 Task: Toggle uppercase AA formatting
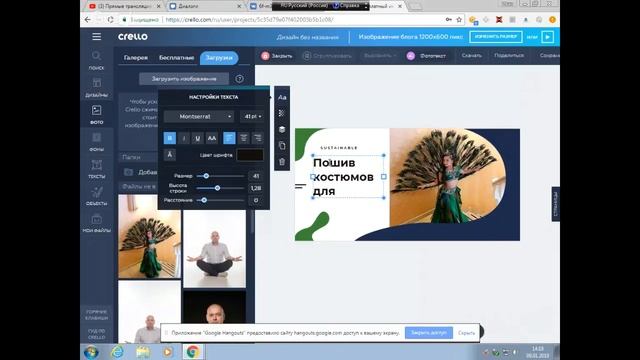tap(211, 138)
